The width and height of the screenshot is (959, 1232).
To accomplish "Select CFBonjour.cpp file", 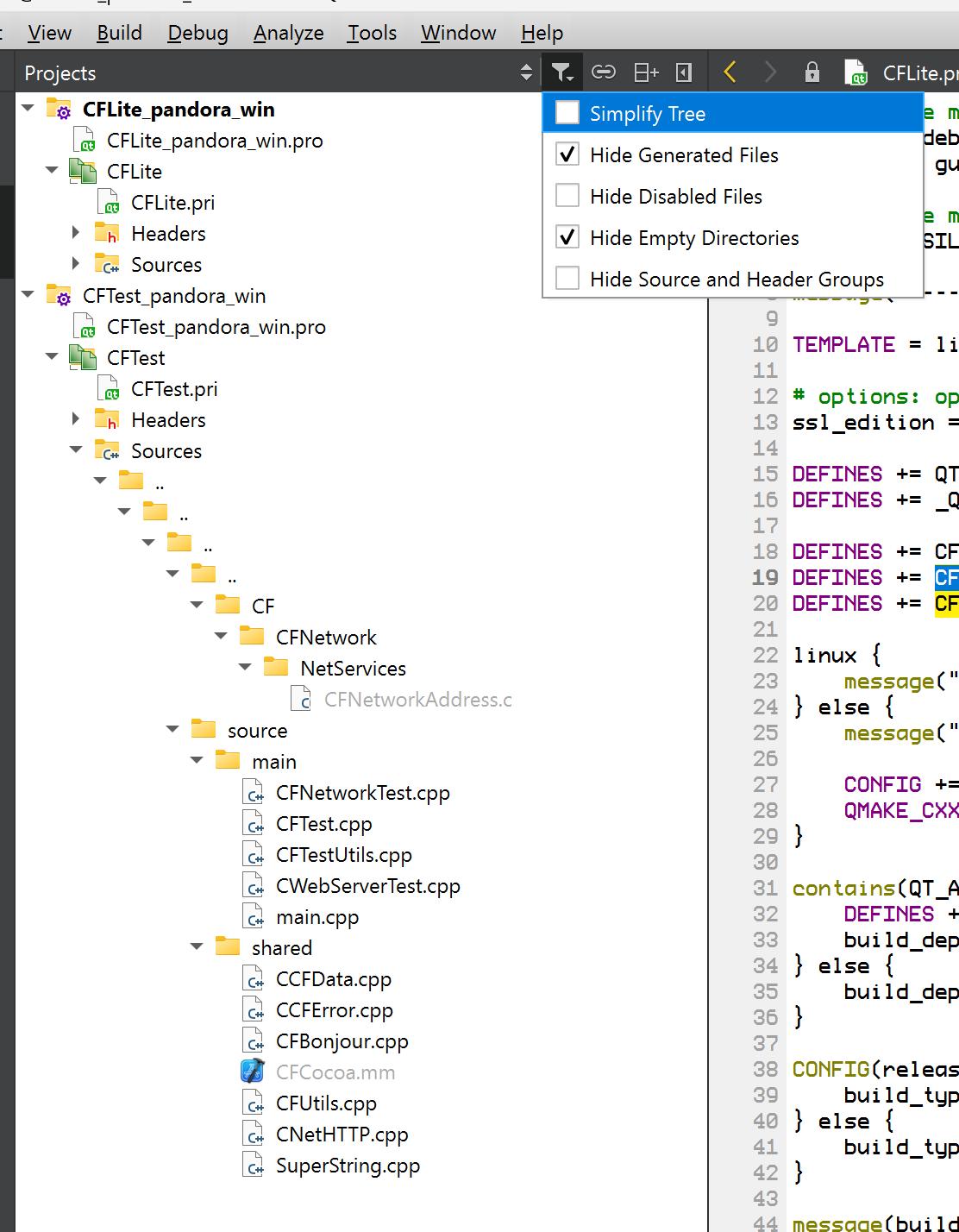I will tap(342, 1041).
